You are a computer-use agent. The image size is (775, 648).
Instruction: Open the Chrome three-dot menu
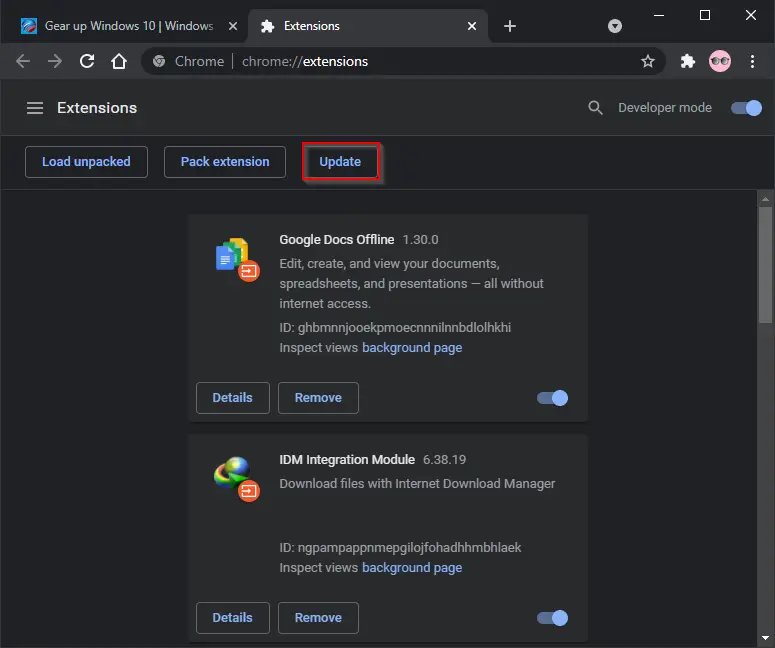tap(752, 61)
